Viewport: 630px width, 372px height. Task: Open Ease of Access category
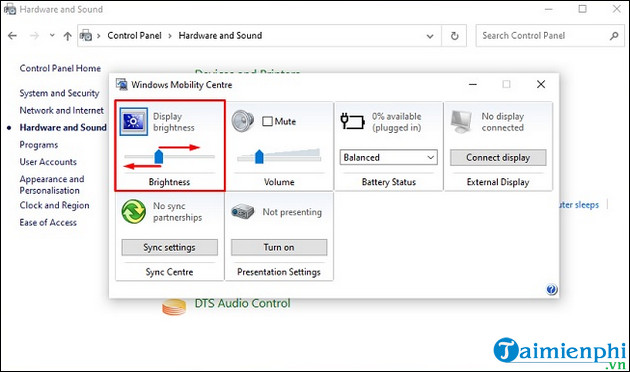48,223
